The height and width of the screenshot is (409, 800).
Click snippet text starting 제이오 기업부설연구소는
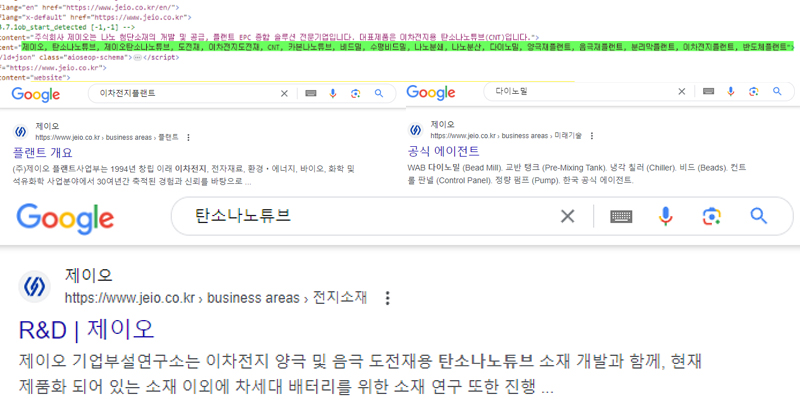(x=360, y=374)
